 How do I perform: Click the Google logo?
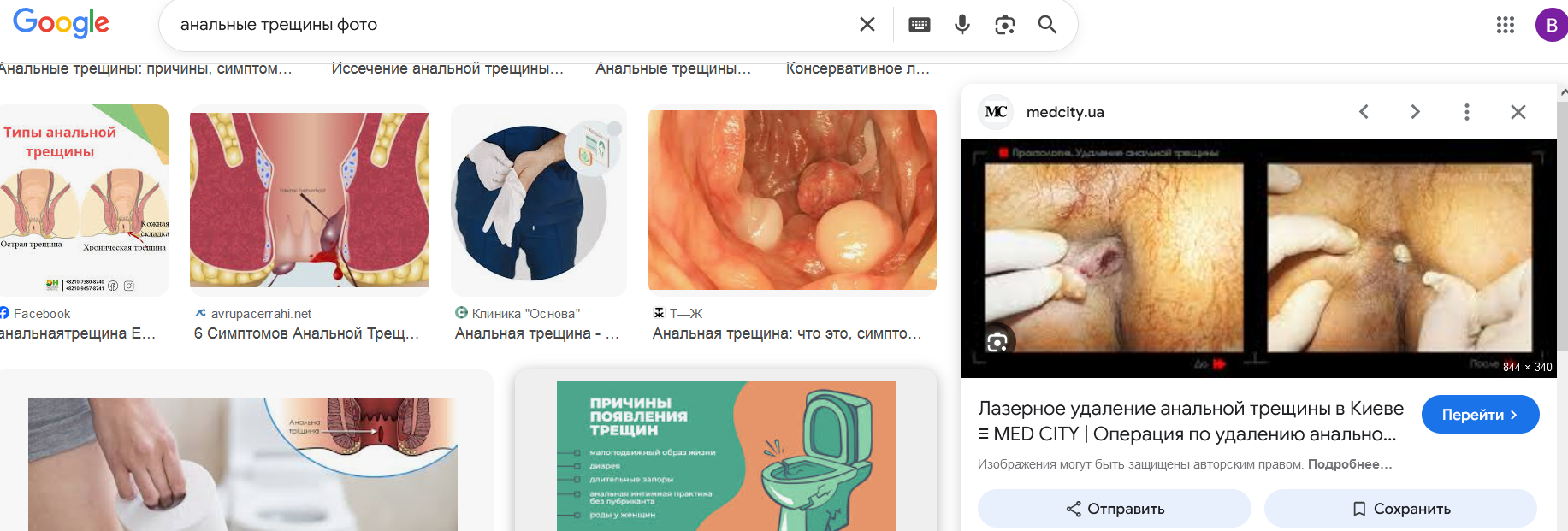tap(61, 23)
